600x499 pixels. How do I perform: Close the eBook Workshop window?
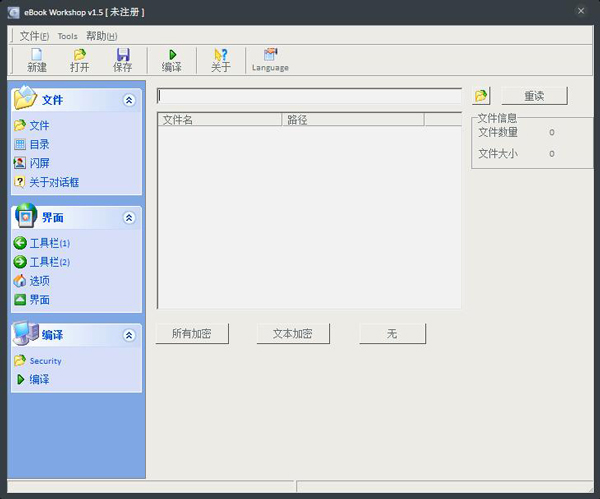click(581, 11)
